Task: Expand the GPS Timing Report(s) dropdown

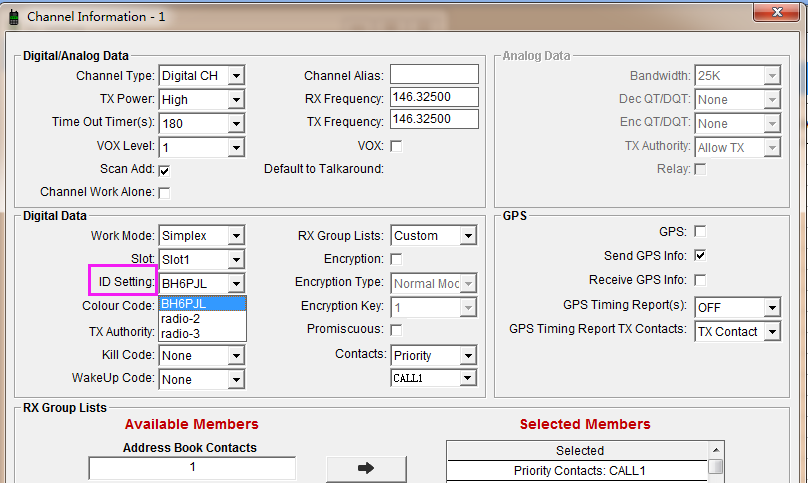Action: coord(771,307)
